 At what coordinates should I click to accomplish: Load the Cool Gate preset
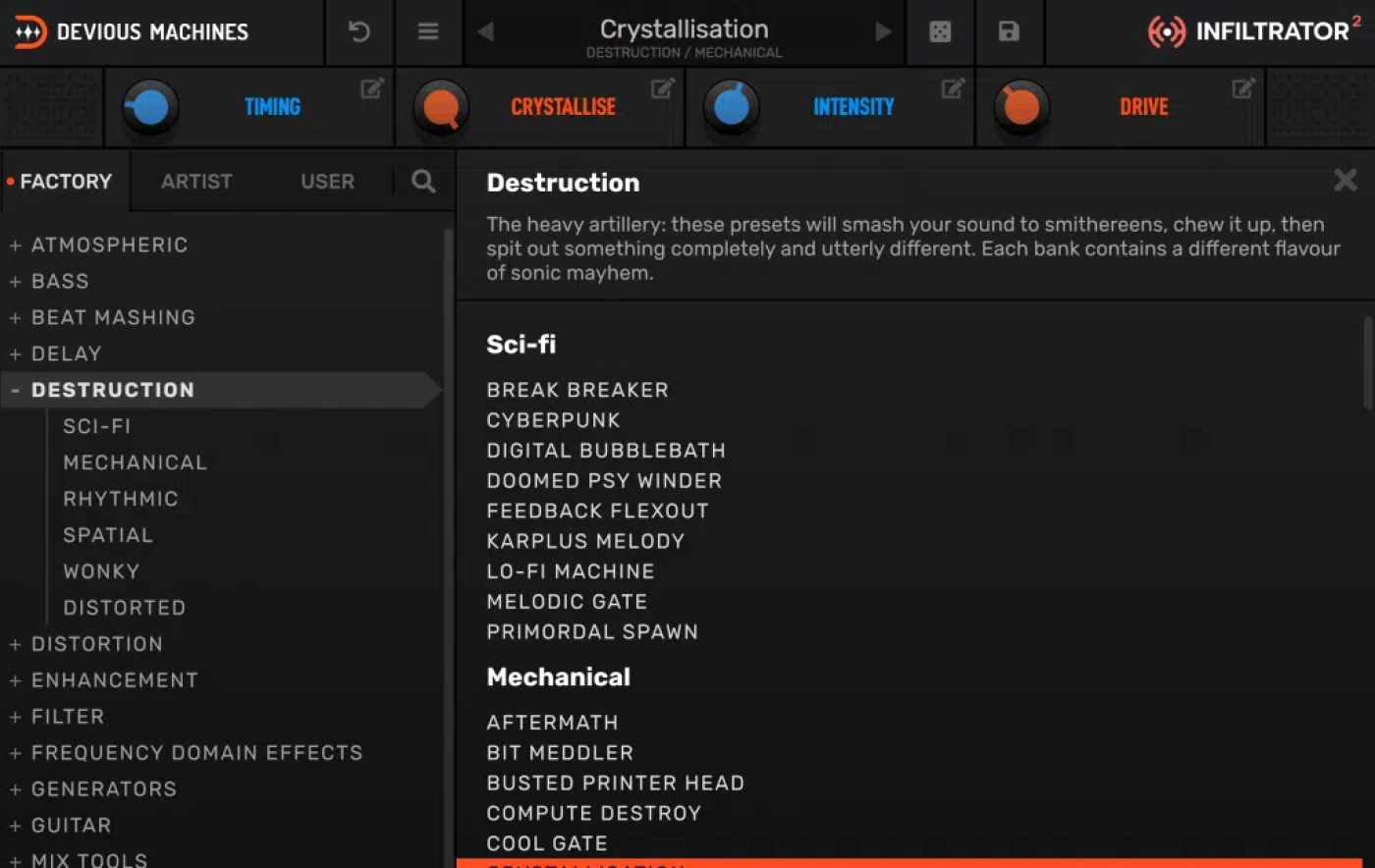(x=547, y=844)
